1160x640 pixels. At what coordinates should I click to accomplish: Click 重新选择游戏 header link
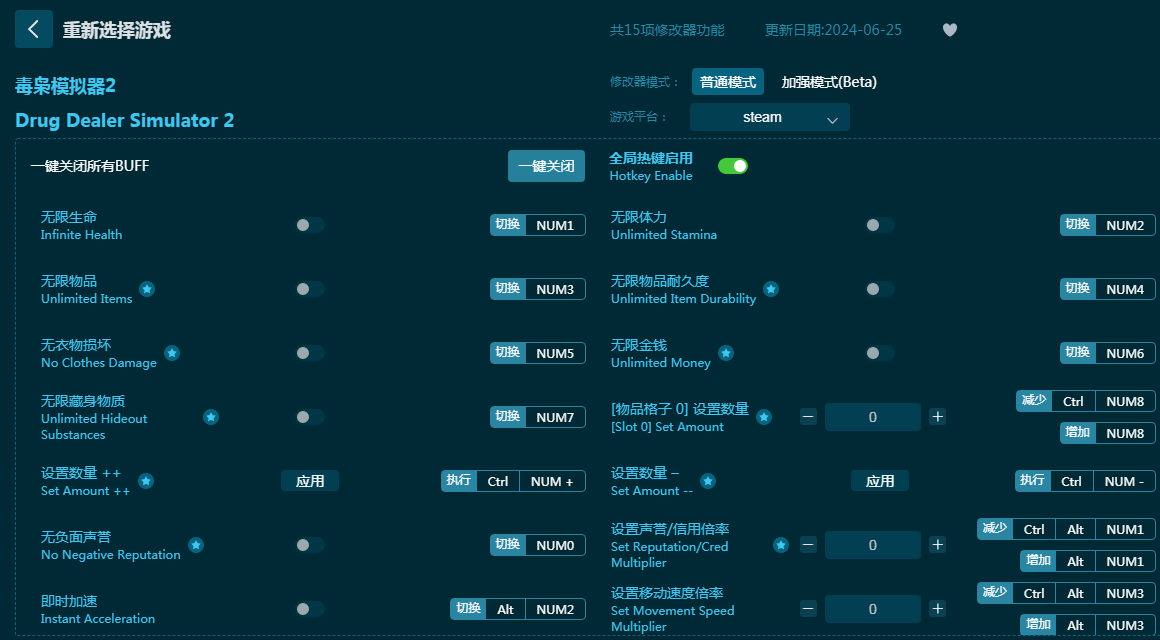(x=116, y=30)
